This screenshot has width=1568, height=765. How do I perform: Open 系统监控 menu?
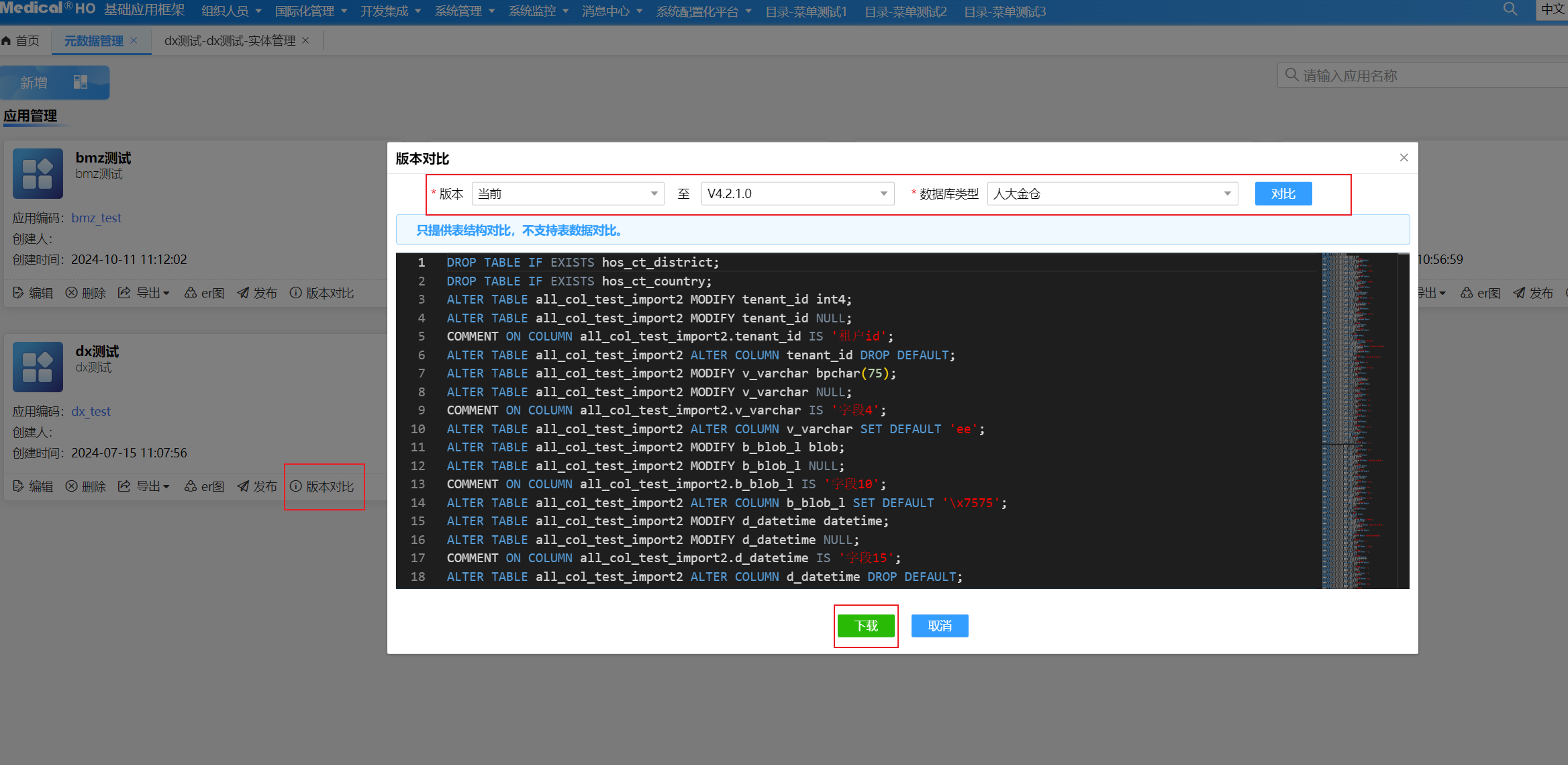[x=538, y=11]
